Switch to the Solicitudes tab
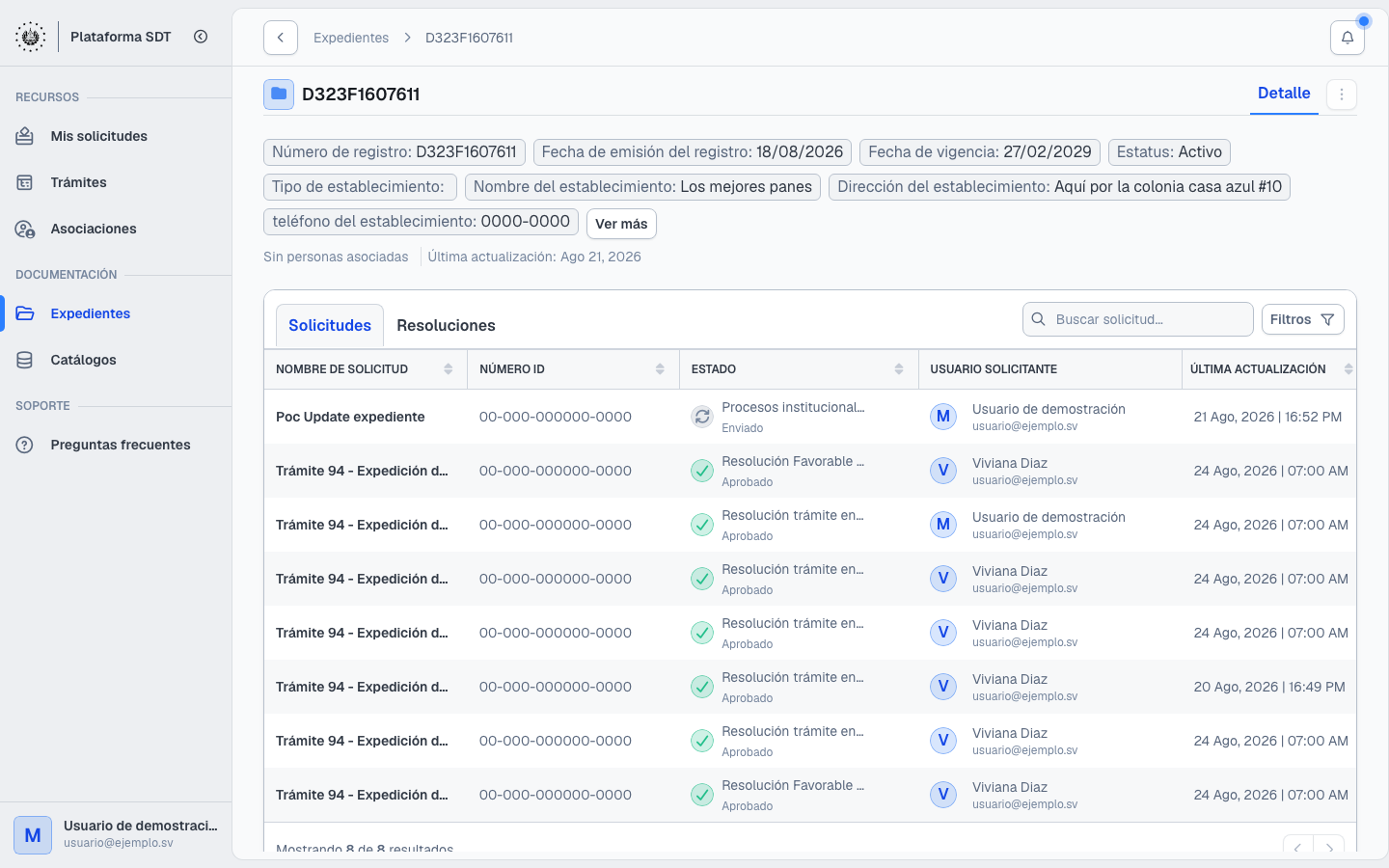Image resolution: width=1389 pixels, height=868 pixels. 330,326
